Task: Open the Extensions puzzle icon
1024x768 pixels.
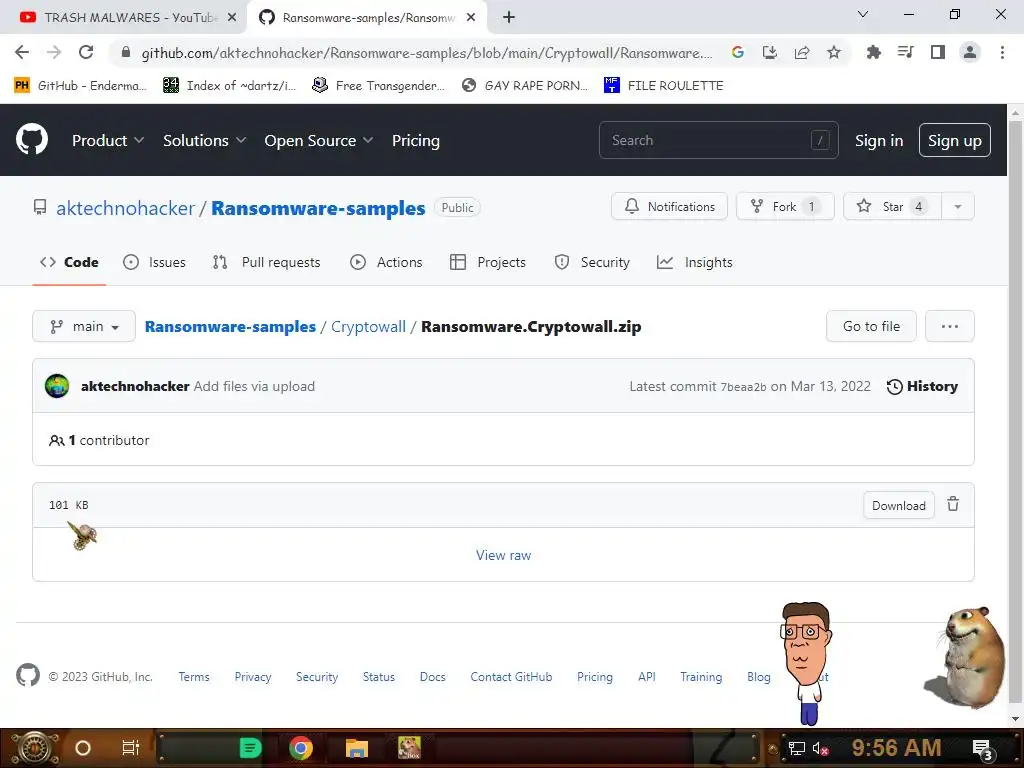Action: [873, 52]
